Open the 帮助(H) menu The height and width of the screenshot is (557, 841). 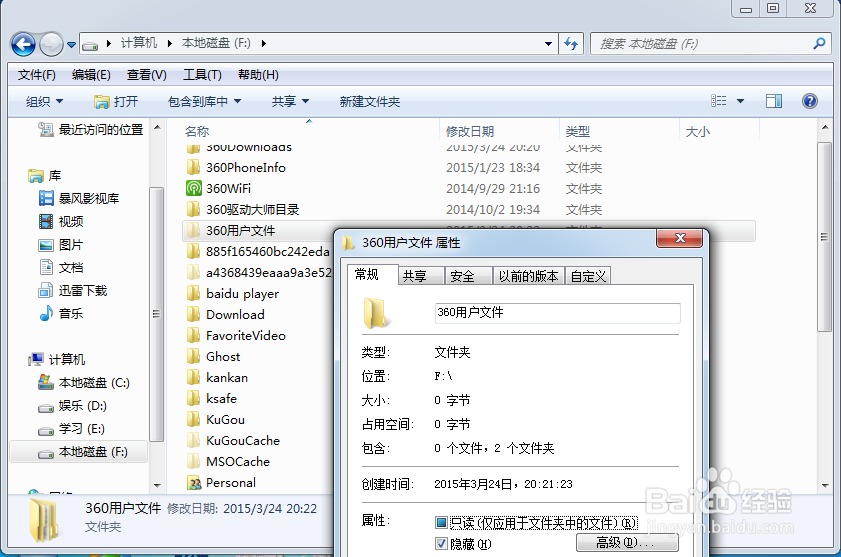pyautogui.click(x=258, y=75)
